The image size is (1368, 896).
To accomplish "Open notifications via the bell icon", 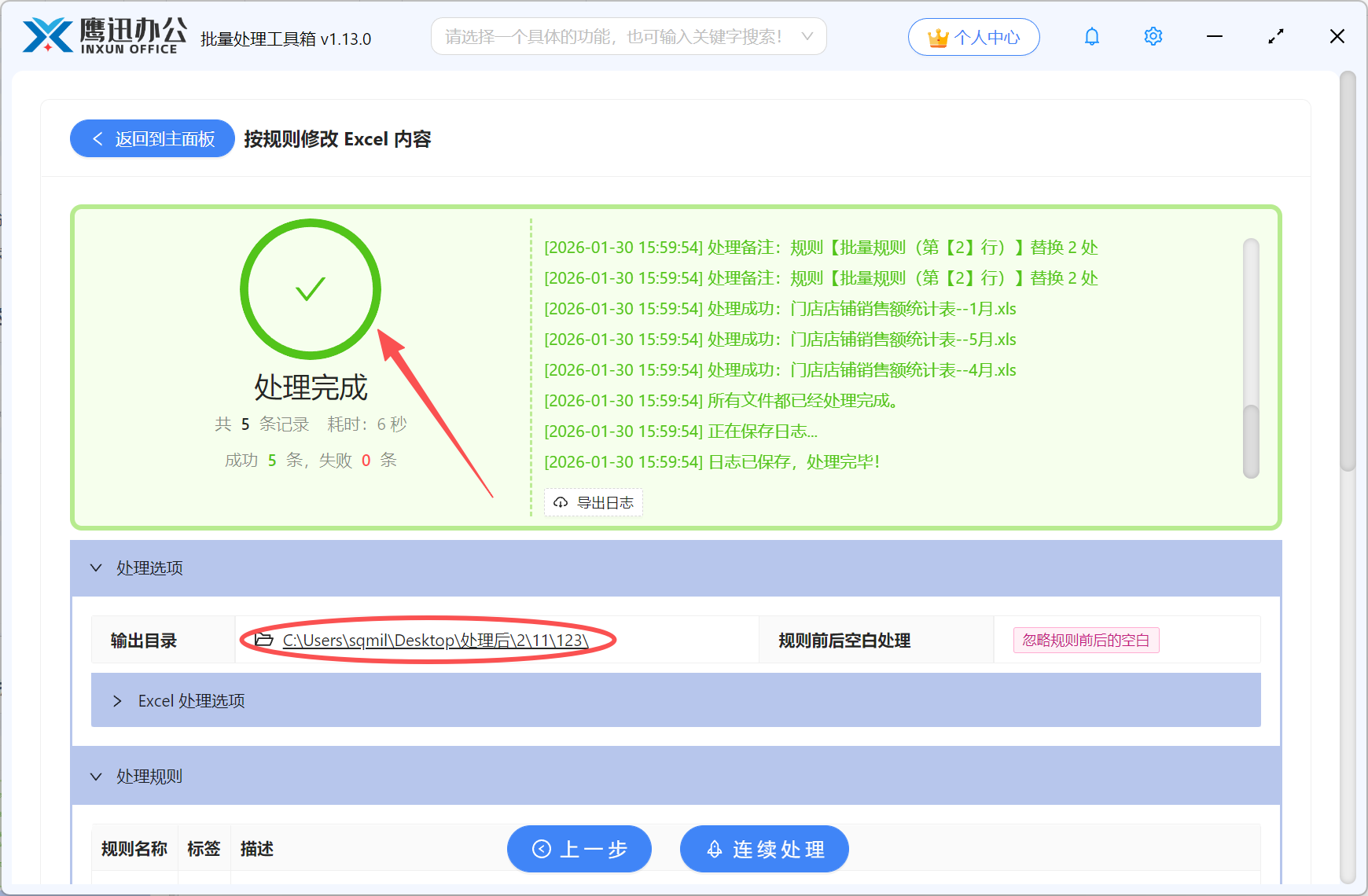I will [x=1091, y=36].
